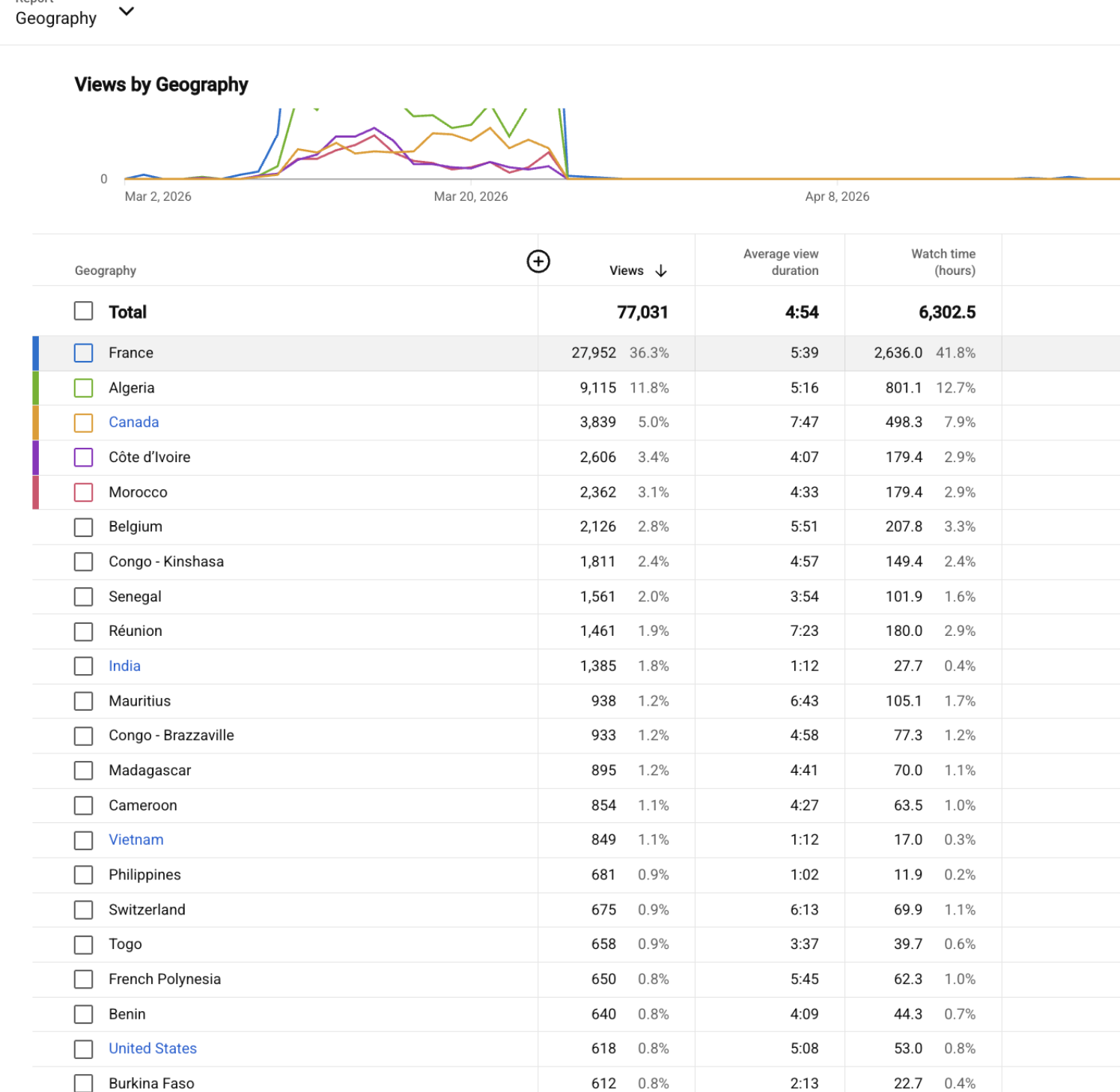Open the Geography report dropdown
The image size is (1120, 1092).
tap(127, 11)
